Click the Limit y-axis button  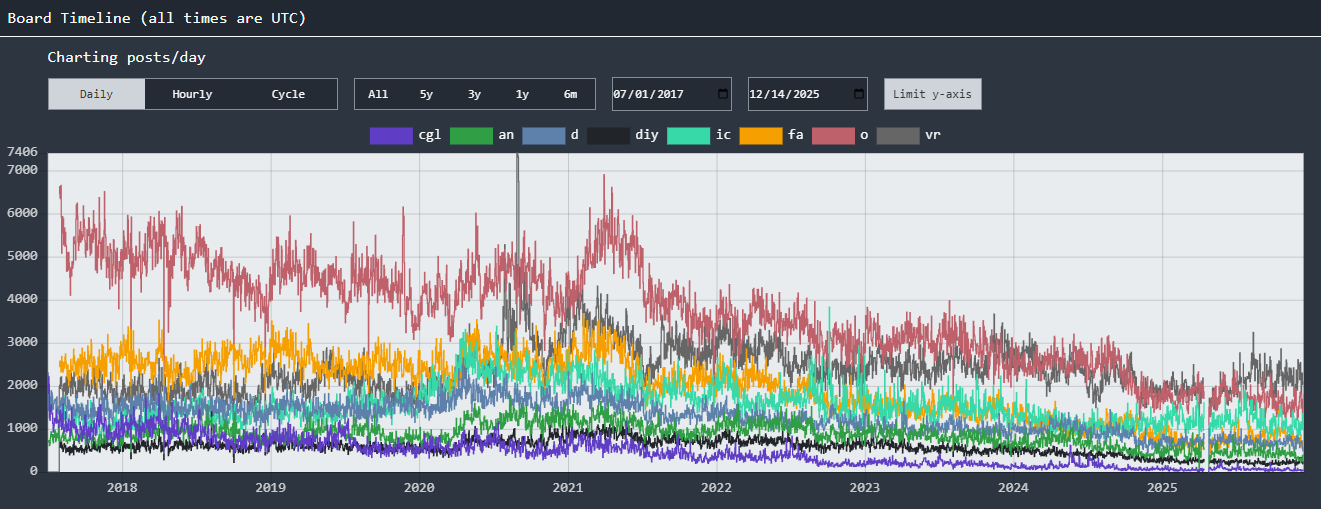pyautogui.click(x=932, y=94)
